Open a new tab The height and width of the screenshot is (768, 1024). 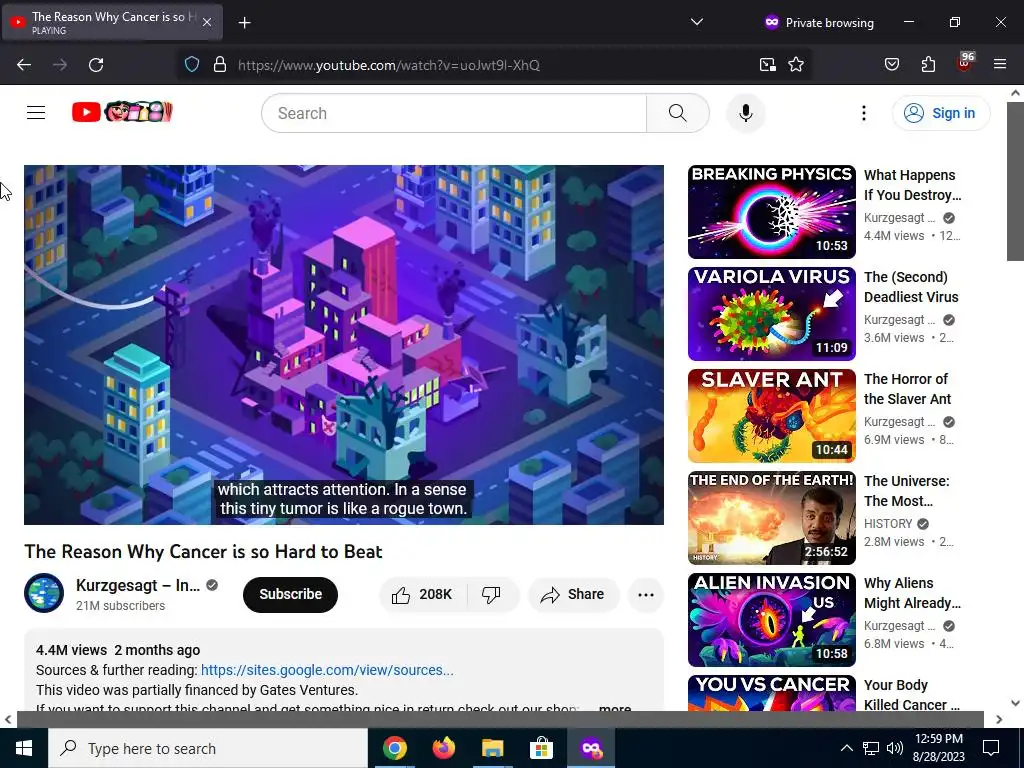coord(244,23)
